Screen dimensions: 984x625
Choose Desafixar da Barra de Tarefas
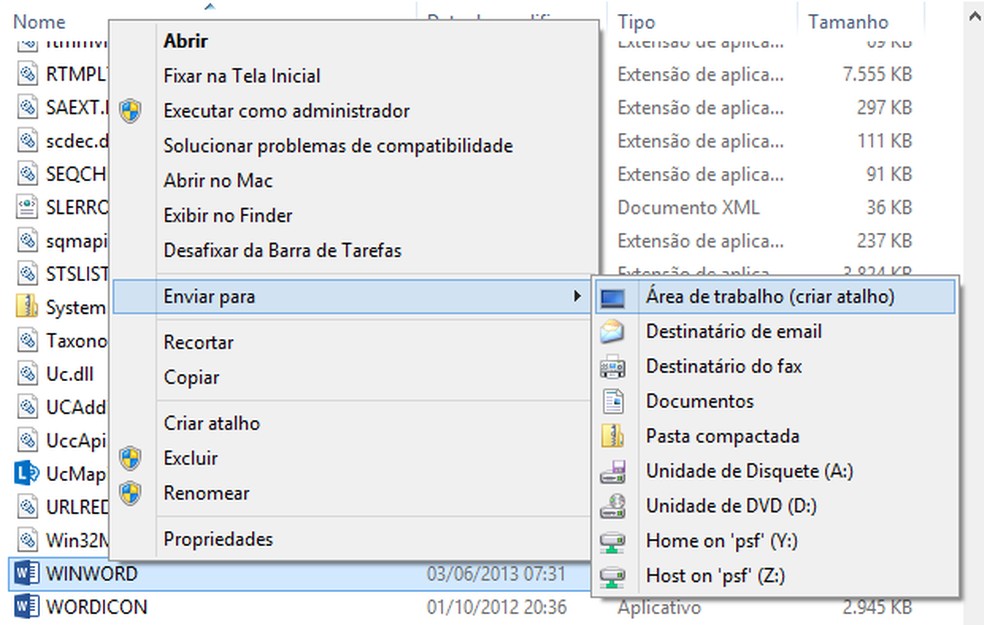click(282, 250)
